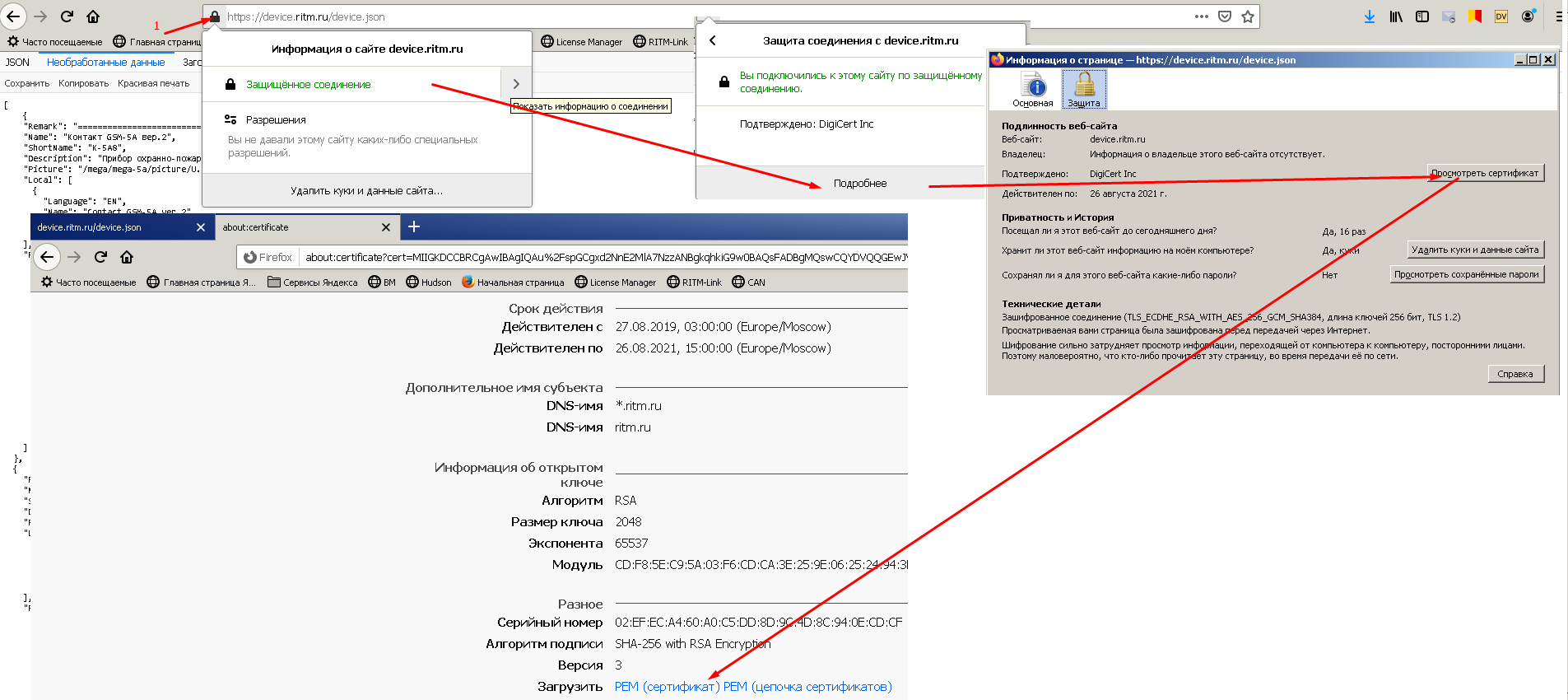Click the serial number 02:EF:EC:A4:60 value

pos(758,623)
